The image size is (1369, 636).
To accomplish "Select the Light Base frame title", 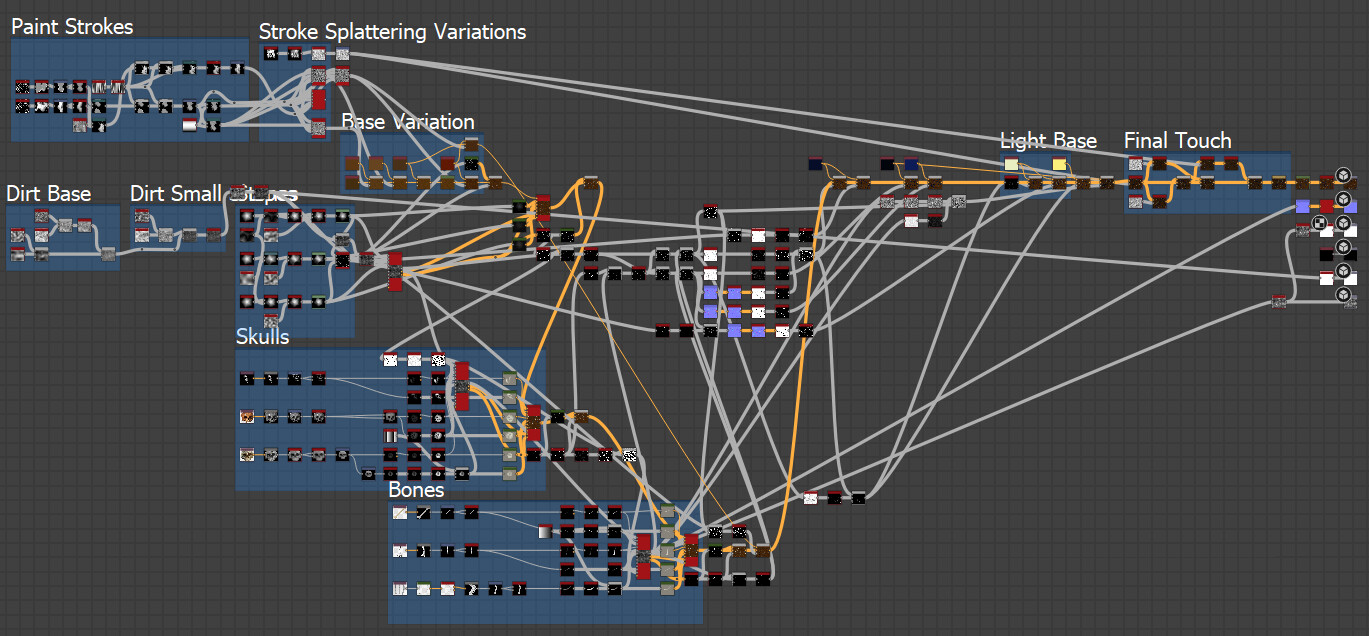I will 1048,141.
